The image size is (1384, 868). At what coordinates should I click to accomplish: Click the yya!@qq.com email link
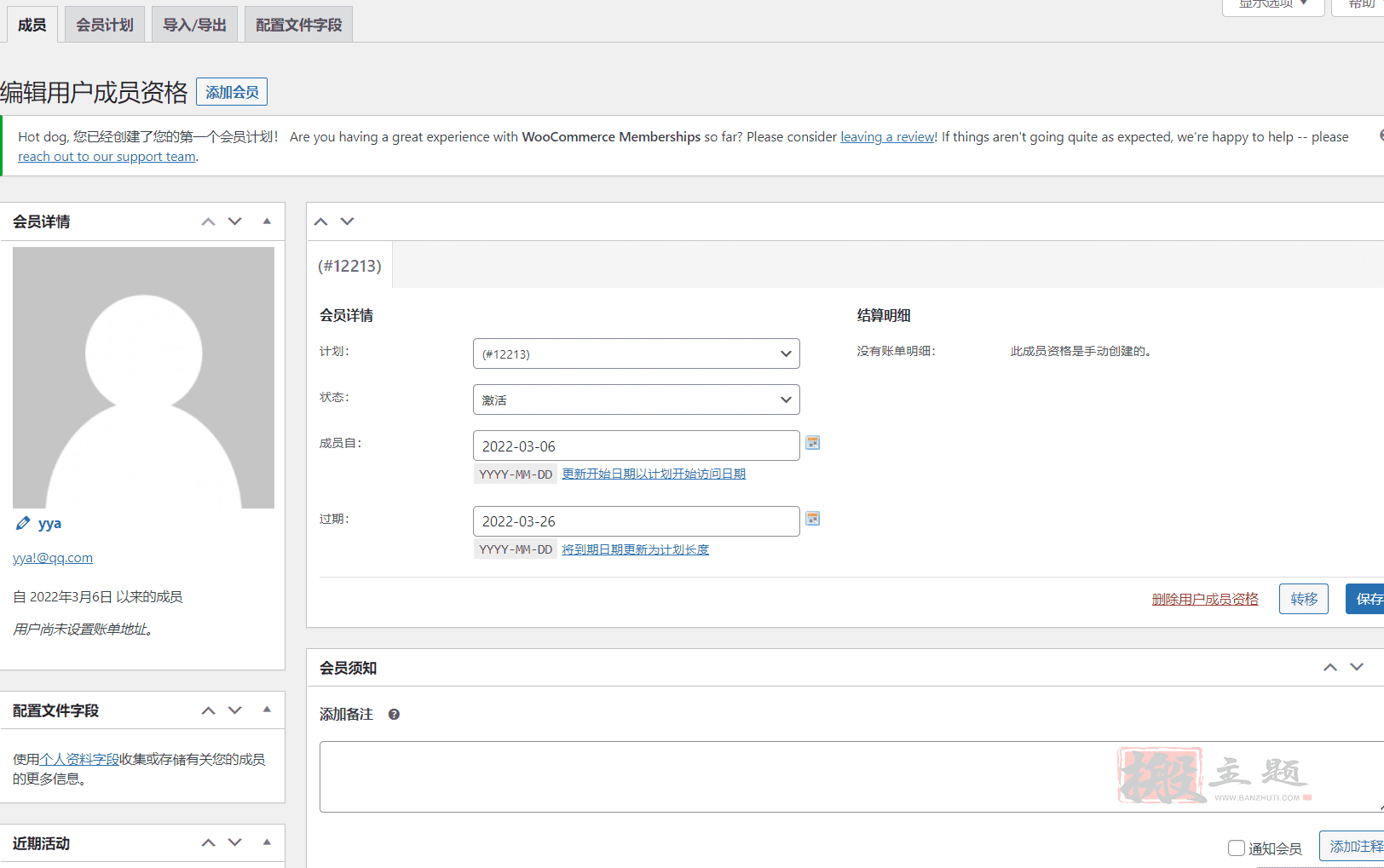click(x=53, y=558)
